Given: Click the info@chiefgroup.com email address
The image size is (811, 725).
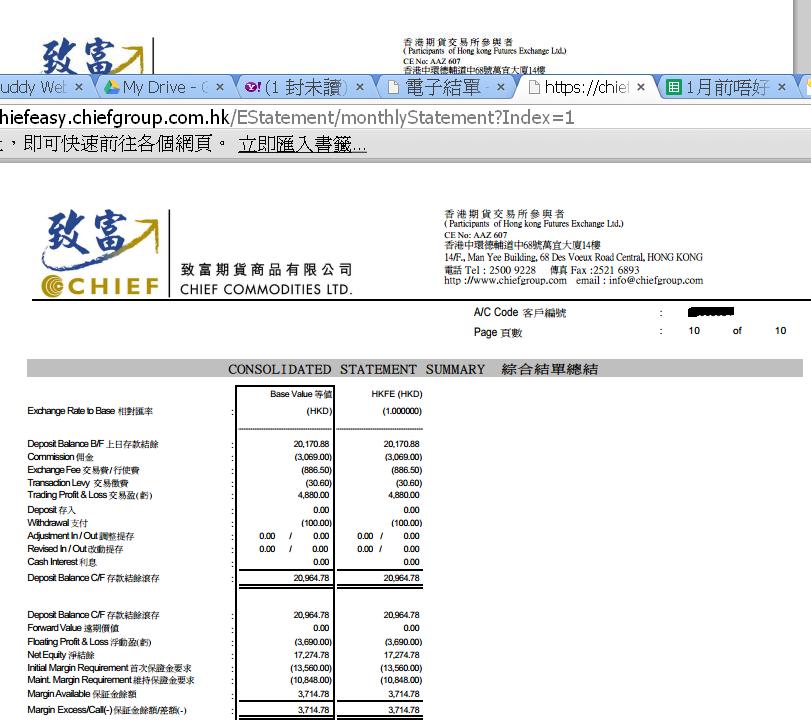Looking at the screenshot, I should [x=656, y=280].
